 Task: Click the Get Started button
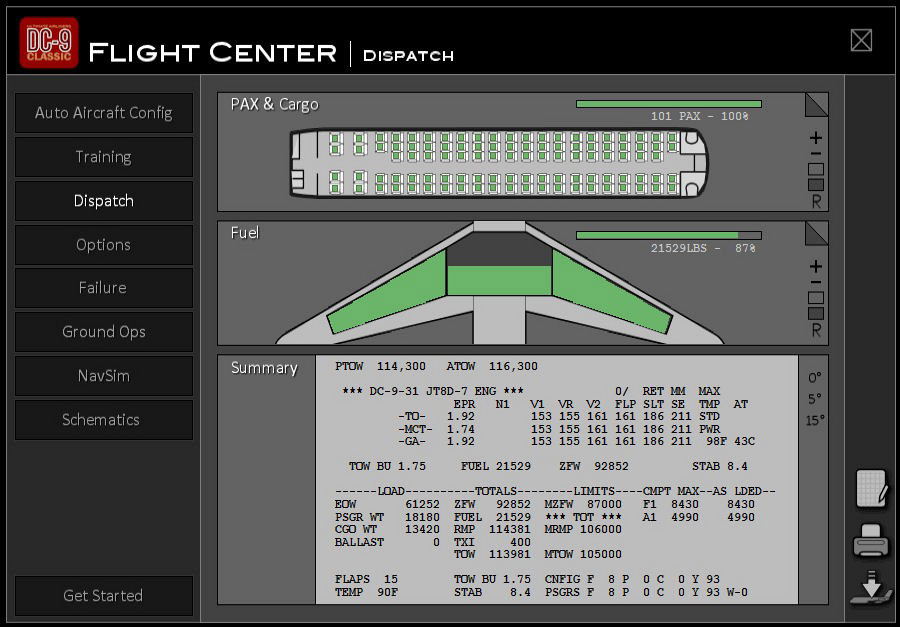[x=104, y=596]
